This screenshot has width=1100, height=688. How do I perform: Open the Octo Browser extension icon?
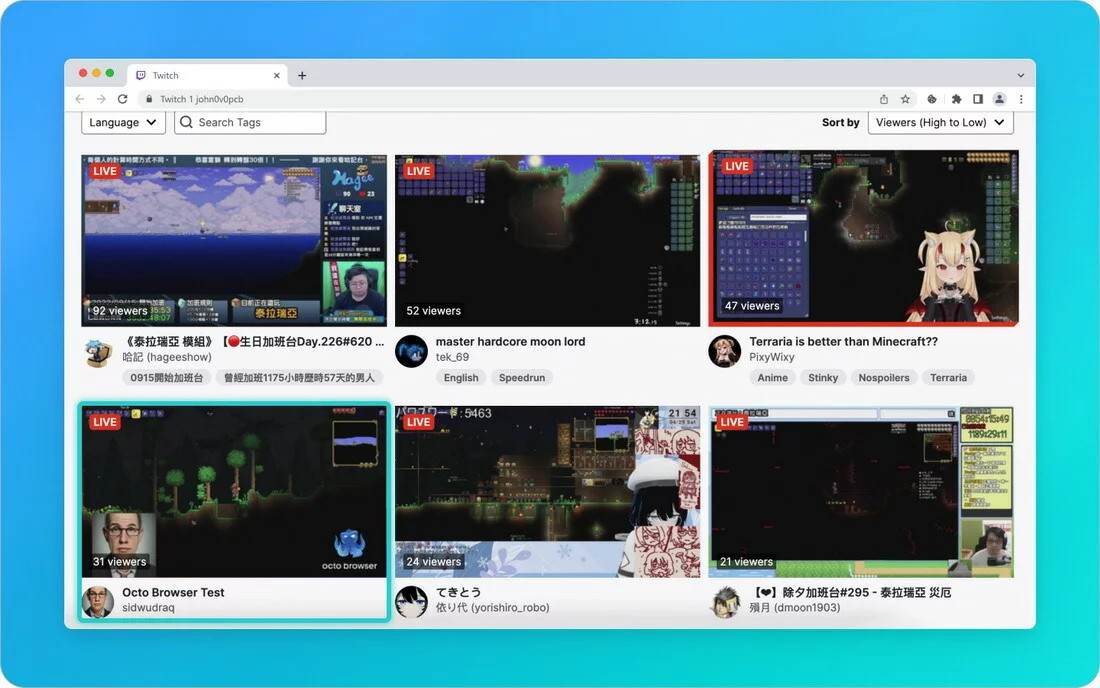pyautogui.click(x=932, y=99)
